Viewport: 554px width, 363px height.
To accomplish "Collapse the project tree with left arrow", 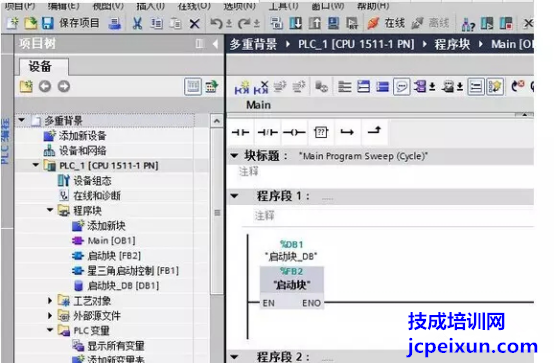I will point(215,44).
